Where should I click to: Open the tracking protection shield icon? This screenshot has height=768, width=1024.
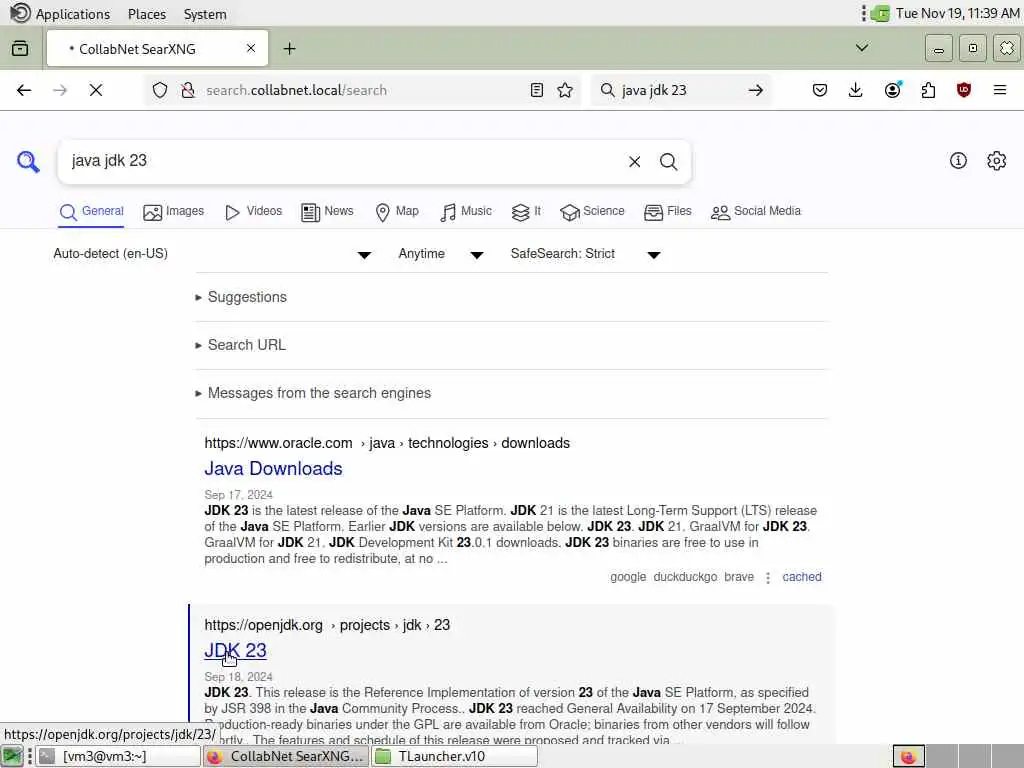click(x=160, y=90)
